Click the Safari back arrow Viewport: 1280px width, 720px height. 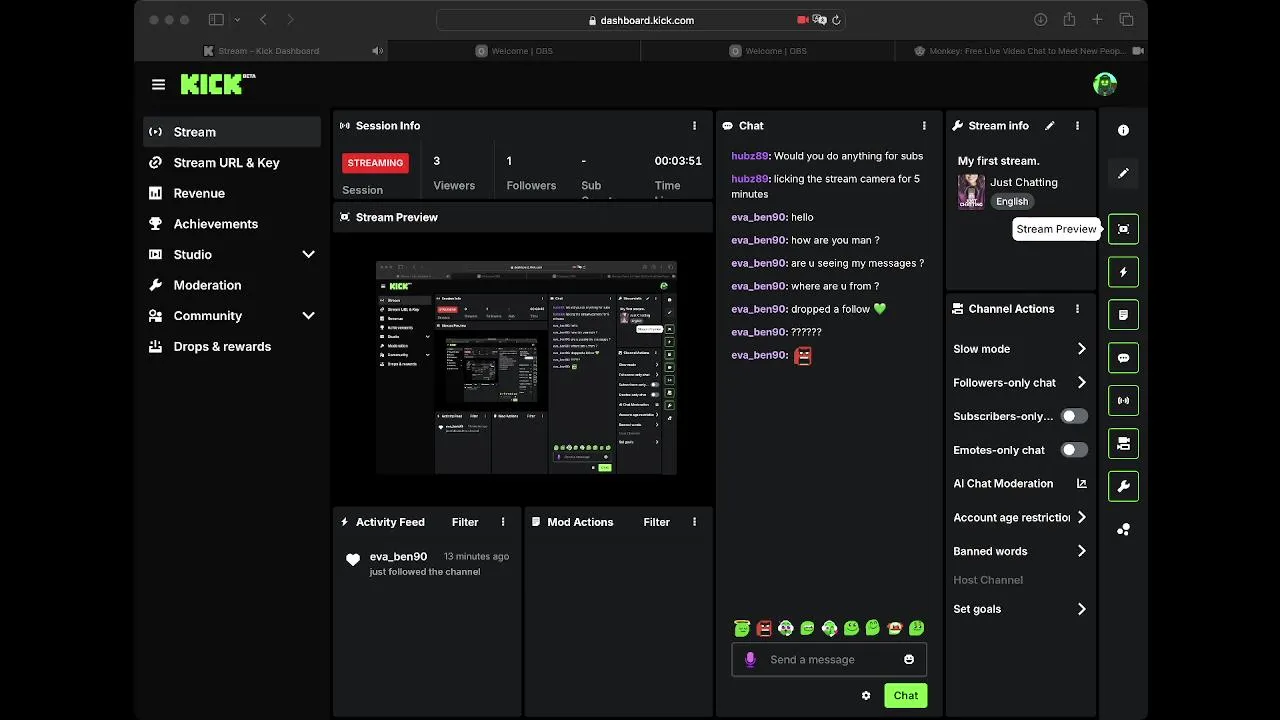[263, 20]
